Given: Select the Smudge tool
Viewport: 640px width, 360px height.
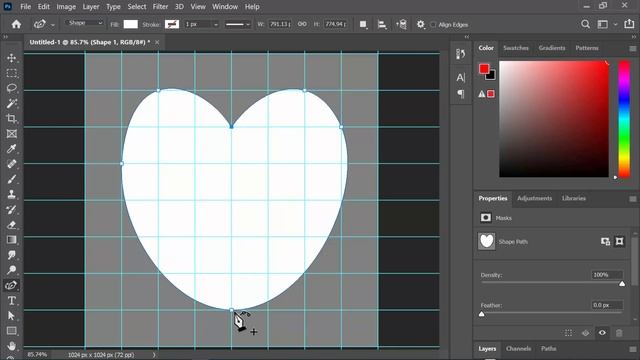Looking at the screenshot, I should pyautogui.click(x=11, y=255).
